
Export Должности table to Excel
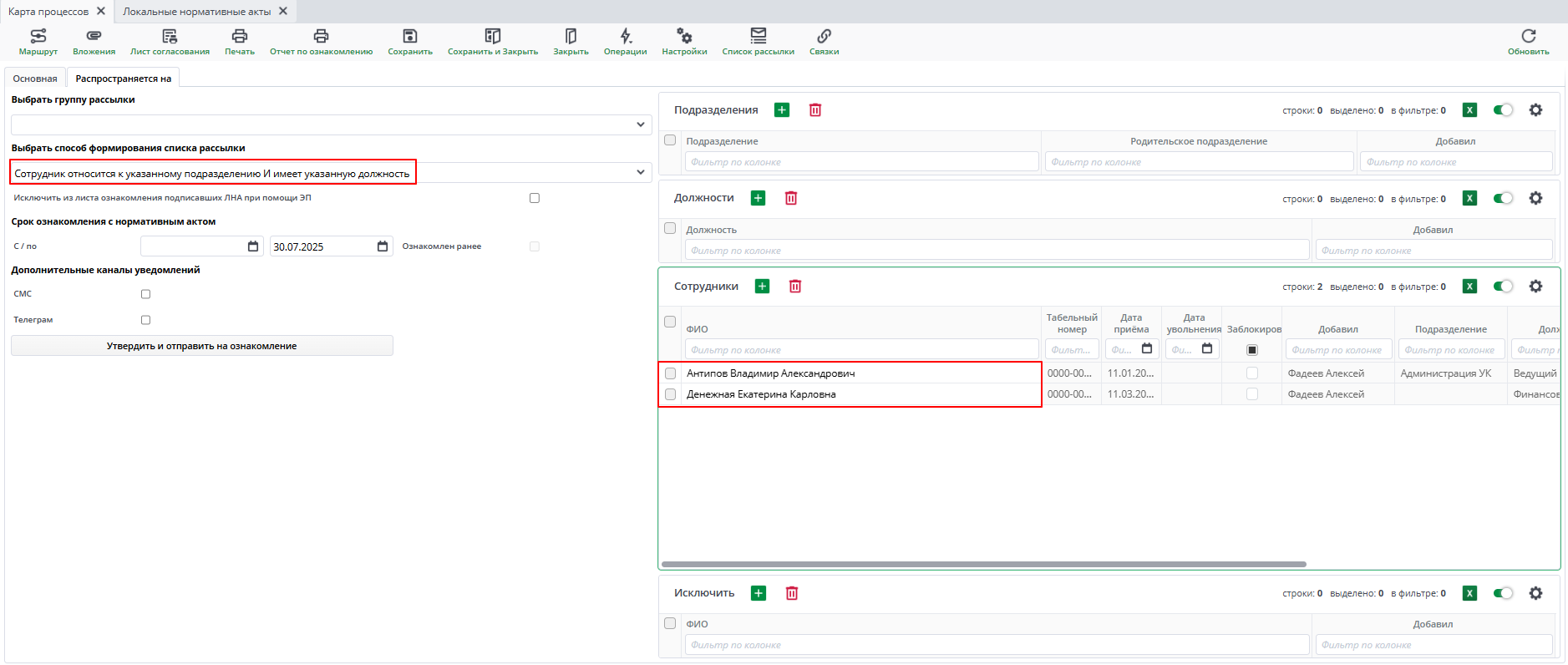[x=1470, y=198]
